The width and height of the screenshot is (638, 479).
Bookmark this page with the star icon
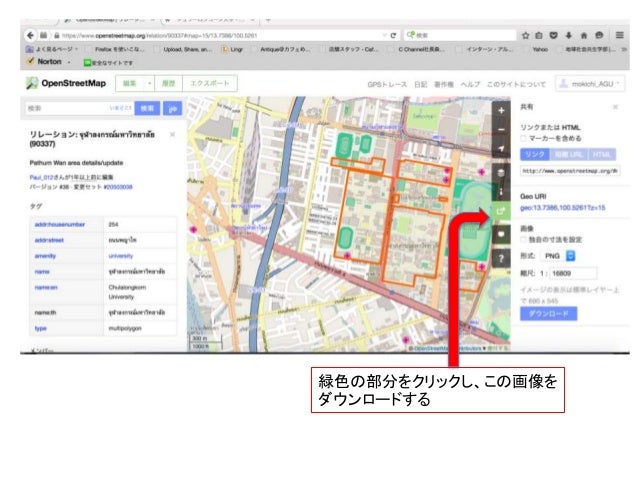[525, 35]
